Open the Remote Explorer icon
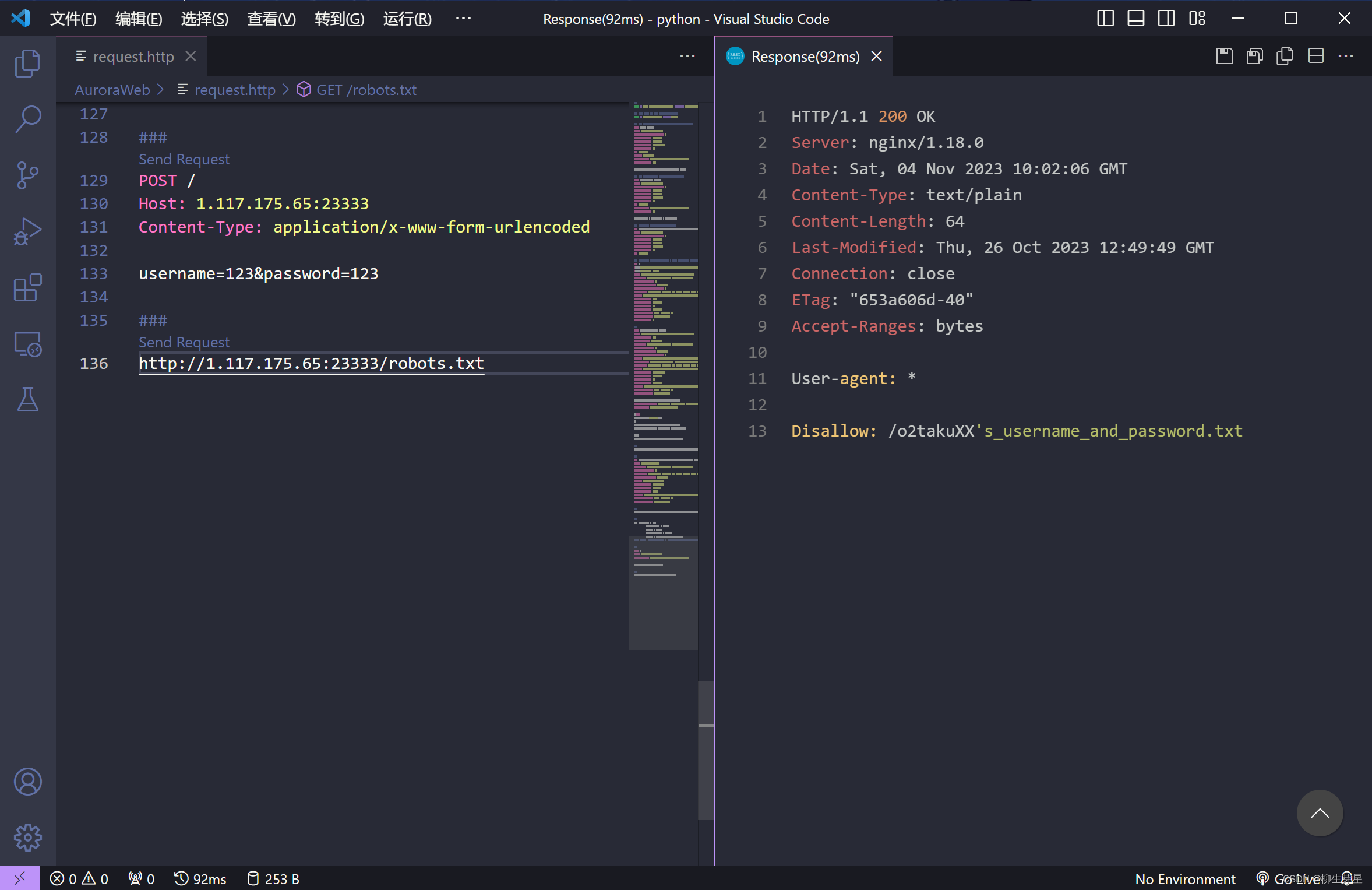 tap(27, 344)
